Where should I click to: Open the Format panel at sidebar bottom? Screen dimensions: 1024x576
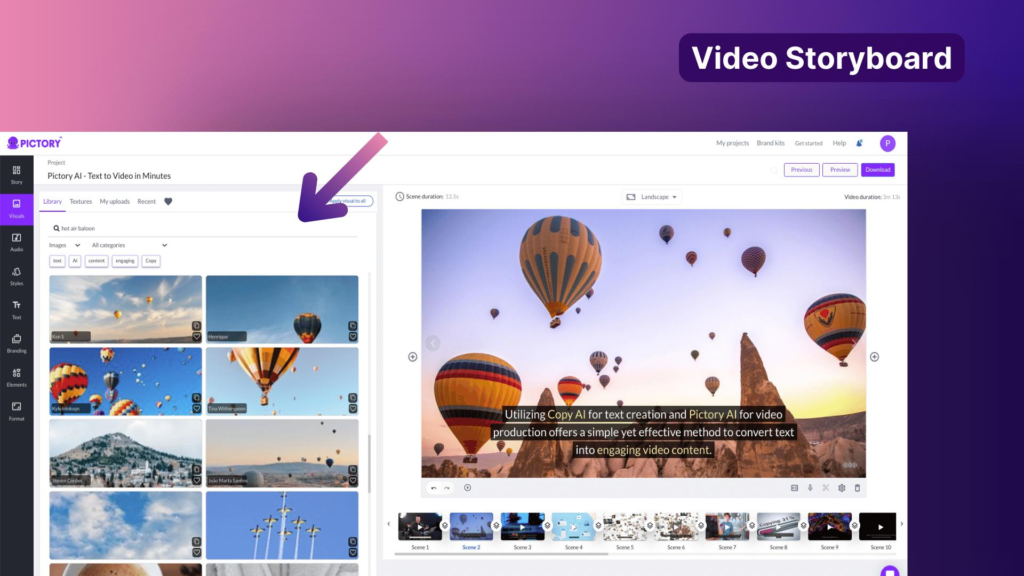coord(16,405)
